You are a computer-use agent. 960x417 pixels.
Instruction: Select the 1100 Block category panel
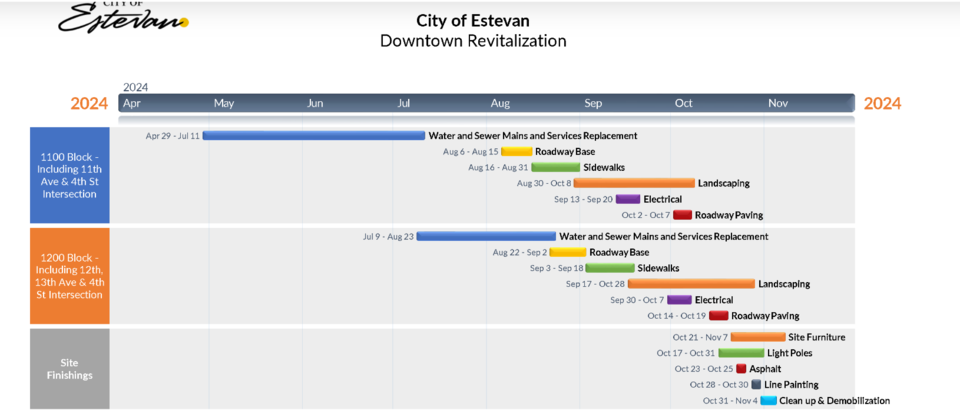pyautogui.click(x=70, y=175)
